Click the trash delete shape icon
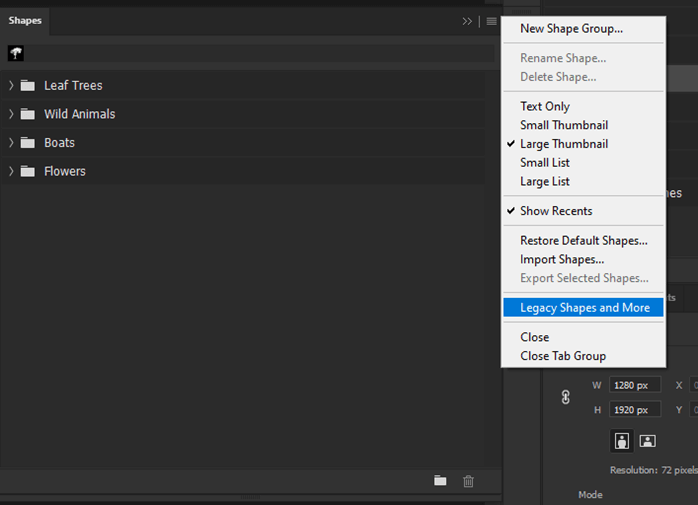The image size is (698, 505). pos(468,481)
